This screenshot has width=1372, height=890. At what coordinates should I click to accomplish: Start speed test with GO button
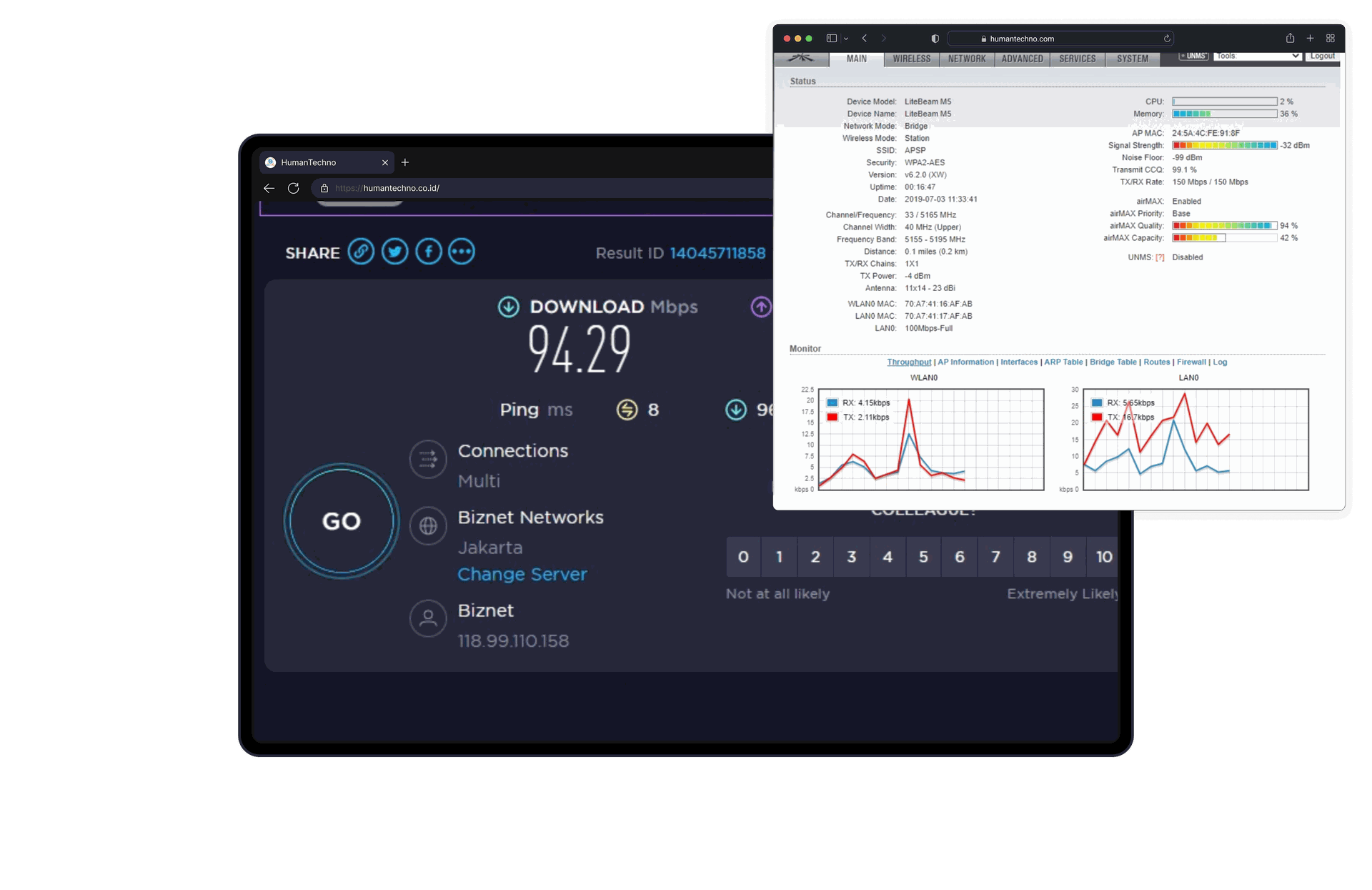tap(342, 521)
